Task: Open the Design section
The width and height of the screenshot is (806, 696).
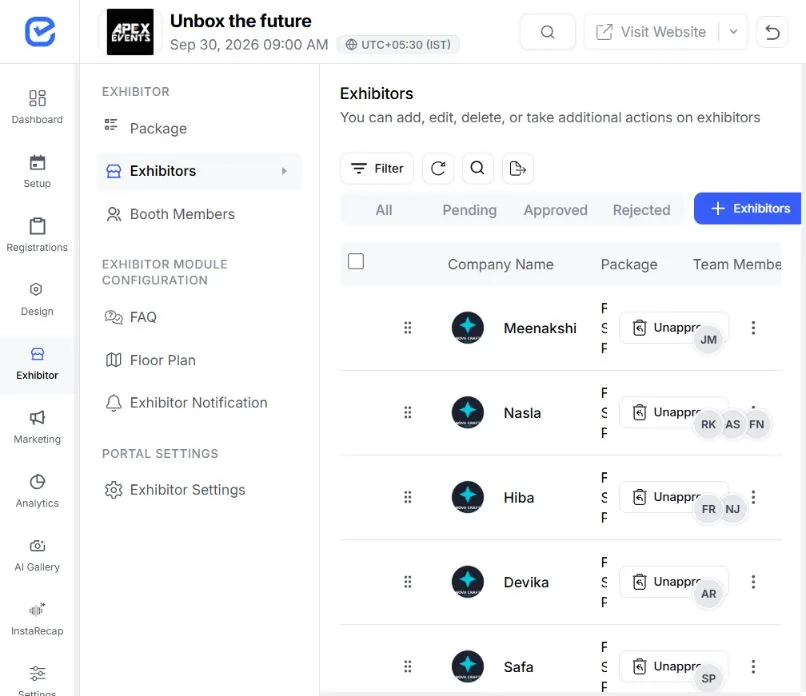Action: [x=37, y=299]
